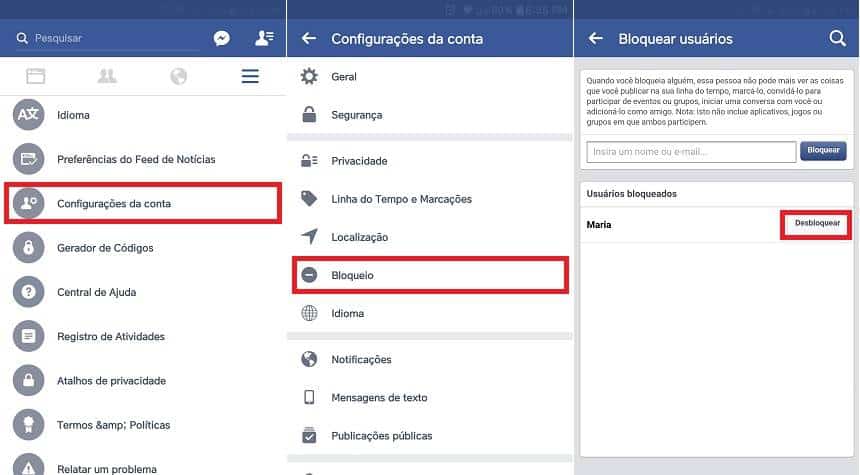Image resolution: width=860 pixels, height=475 pixels.
Task: Open the Notificações settings row
Action: click(x=430, y=359)
